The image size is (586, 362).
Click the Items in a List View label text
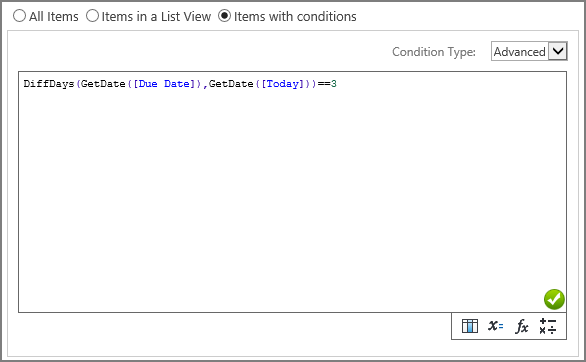click(x=156, y=16)
